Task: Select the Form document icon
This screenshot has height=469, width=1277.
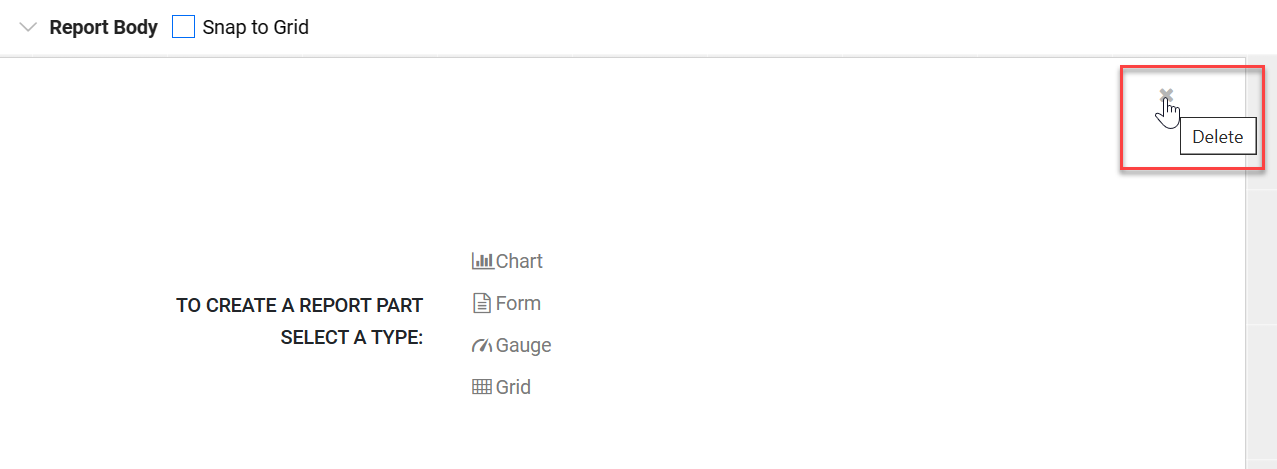Action: click(x=482, y=303)
